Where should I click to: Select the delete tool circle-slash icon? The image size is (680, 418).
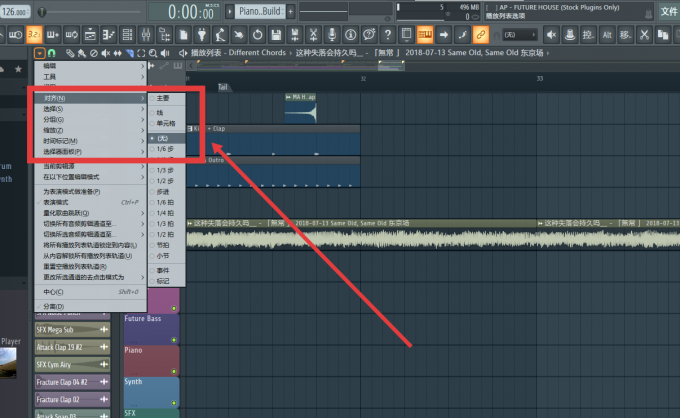94,53
